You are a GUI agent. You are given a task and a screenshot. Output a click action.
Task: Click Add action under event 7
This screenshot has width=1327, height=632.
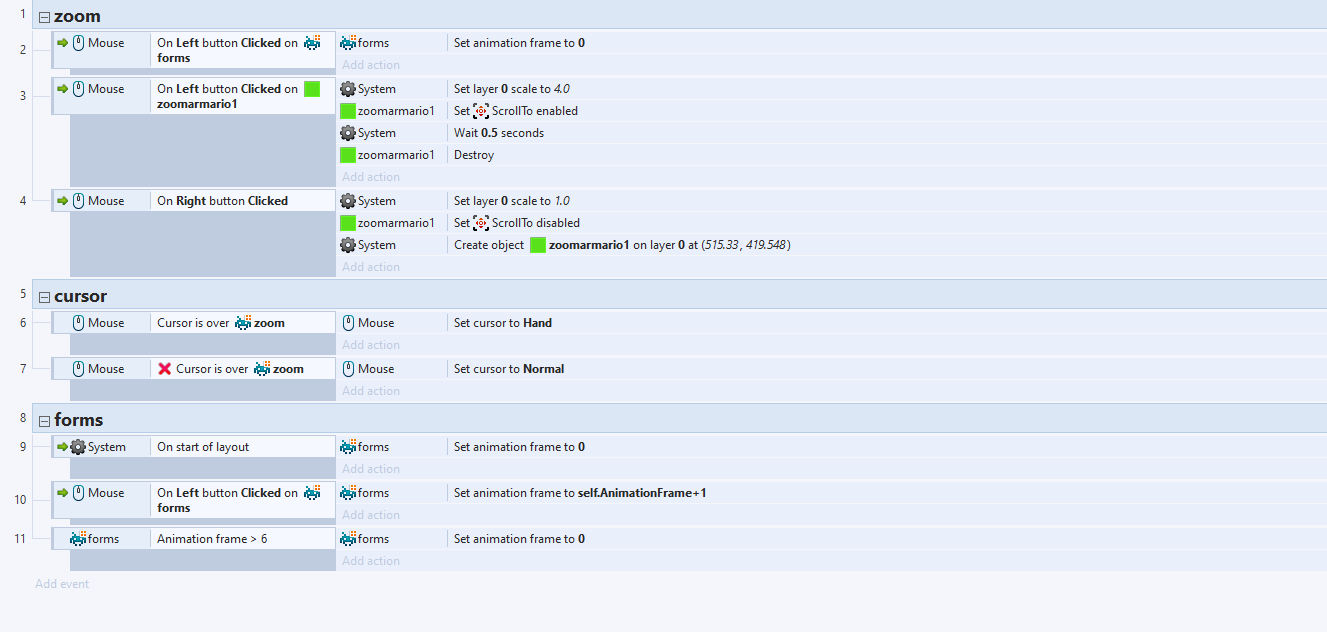pos(371,391)
